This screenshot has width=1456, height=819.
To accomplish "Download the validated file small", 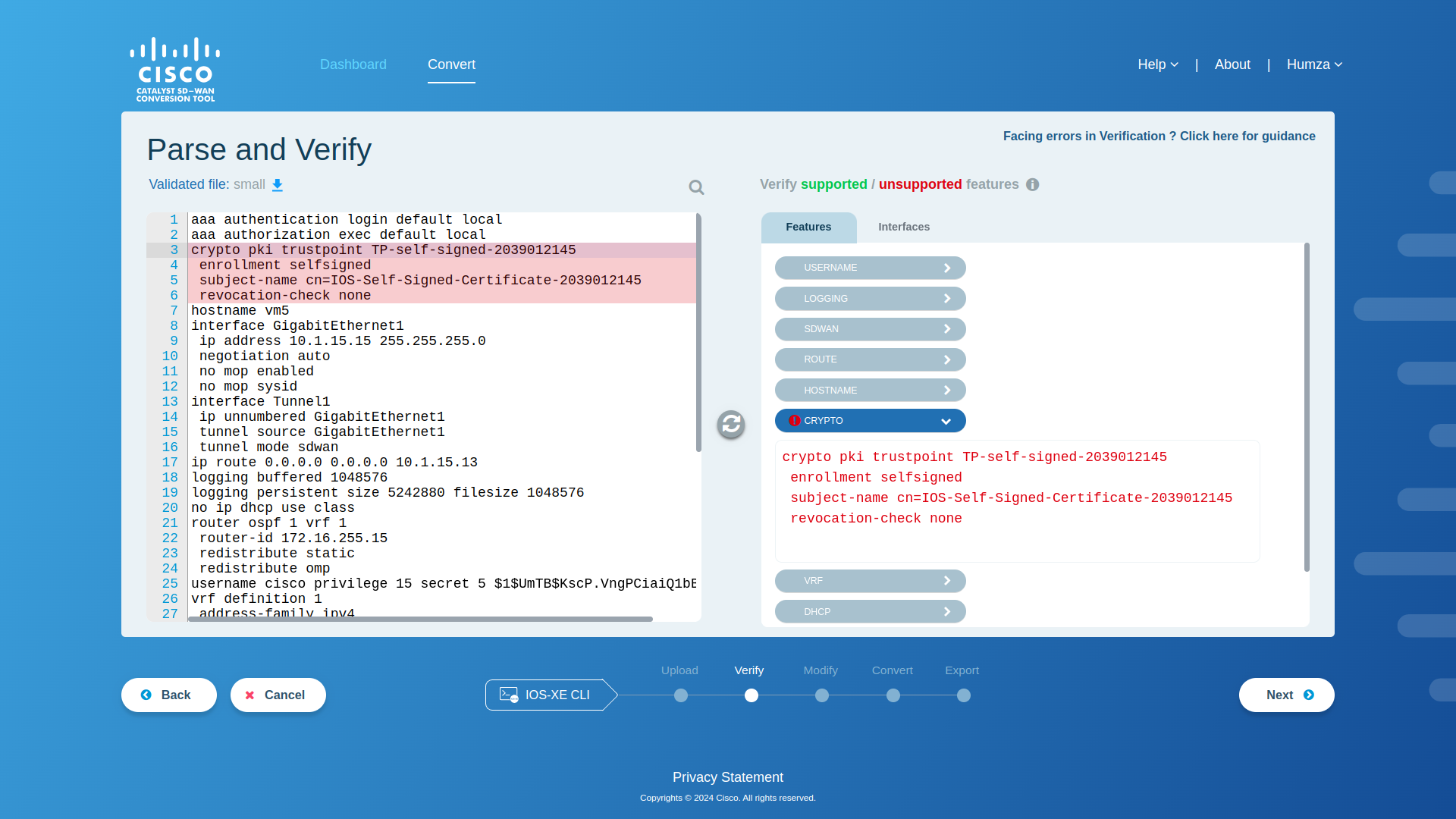I will (278, 185).
